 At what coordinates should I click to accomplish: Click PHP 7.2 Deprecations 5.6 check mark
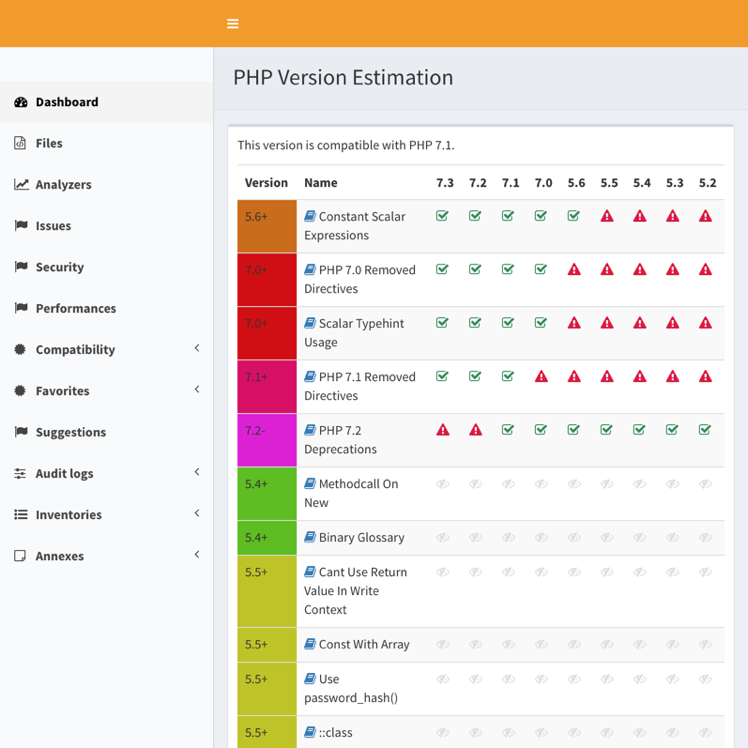coord(574,429)
